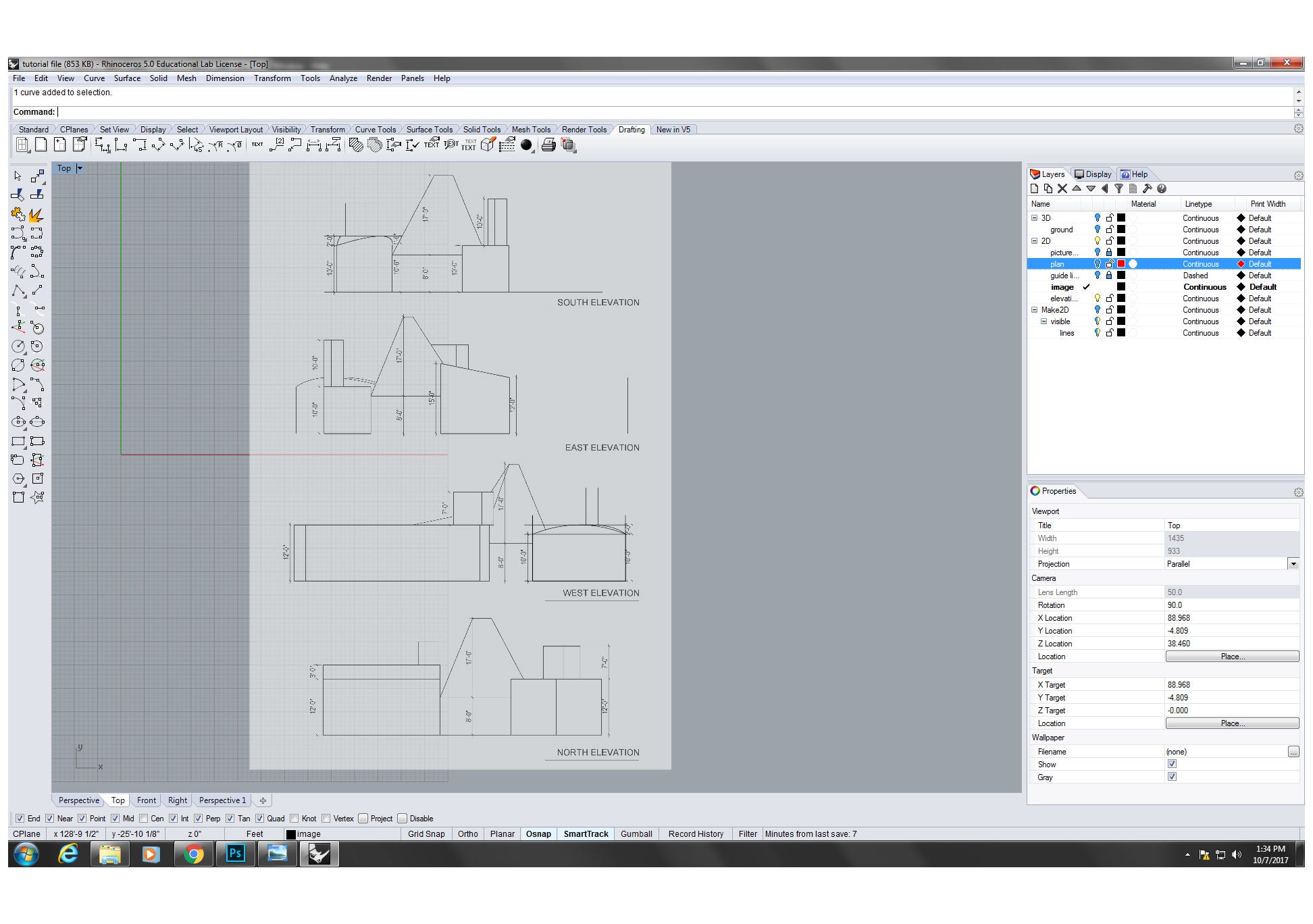This screenshot has height=924, width=1313.
Task: Collapse the Make2D layer group
Action: 1034,310
